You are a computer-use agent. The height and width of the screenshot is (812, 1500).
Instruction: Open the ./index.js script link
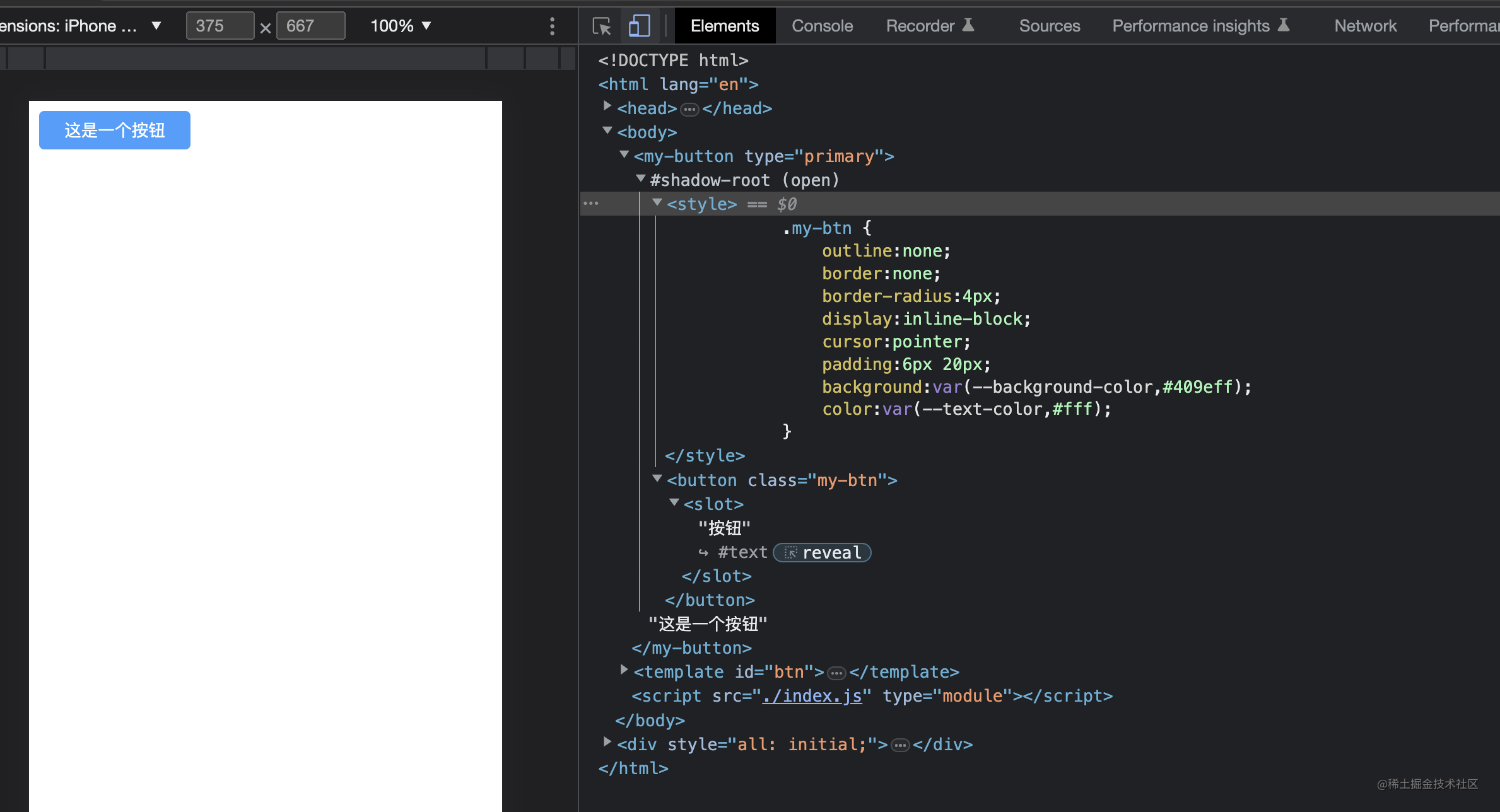tap(812, 696)
